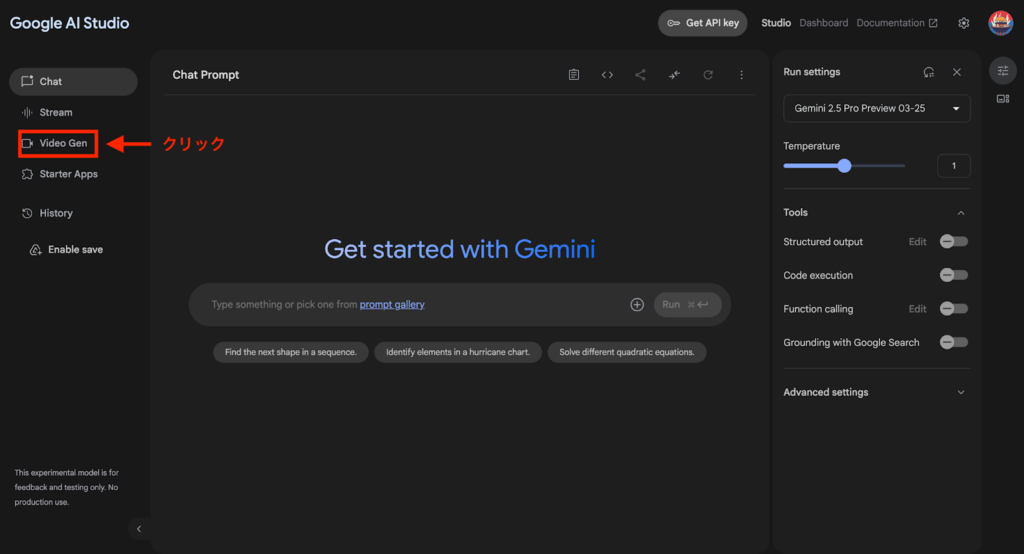Click the reset run settings icon
1024x554 pixels.
point(929,72)
